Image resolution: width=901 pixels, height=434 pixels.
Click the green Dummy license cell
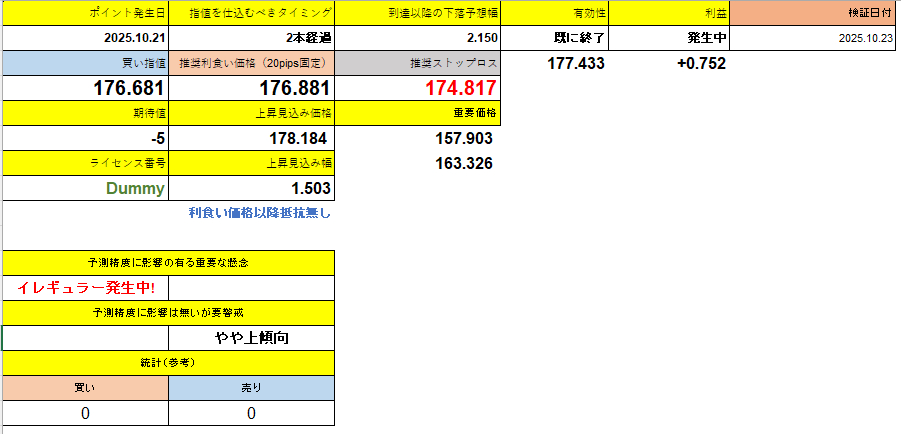86,188
